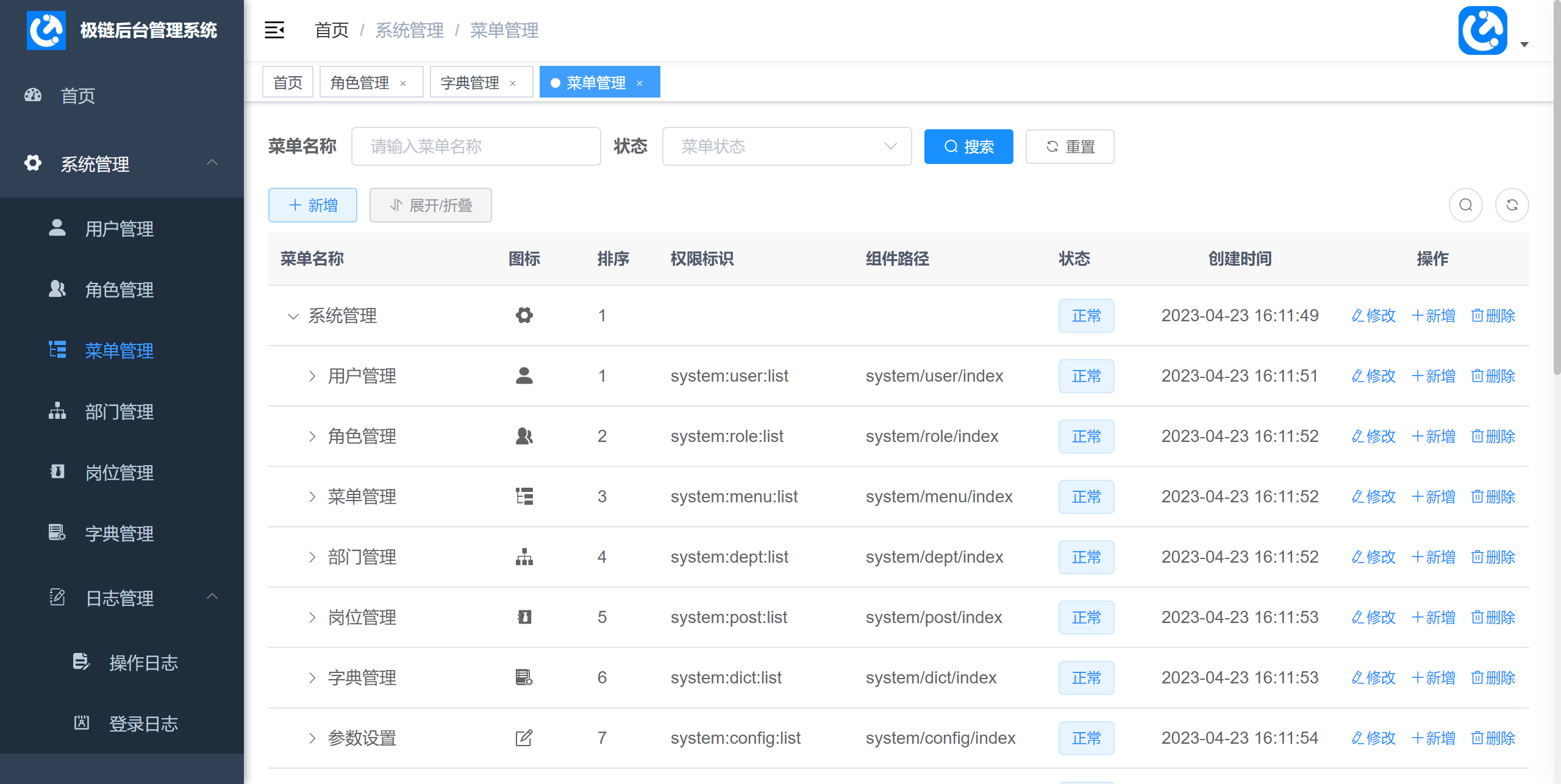Click the 新增 add button above the table
1561x784 pixels.
tap(313, 205)
